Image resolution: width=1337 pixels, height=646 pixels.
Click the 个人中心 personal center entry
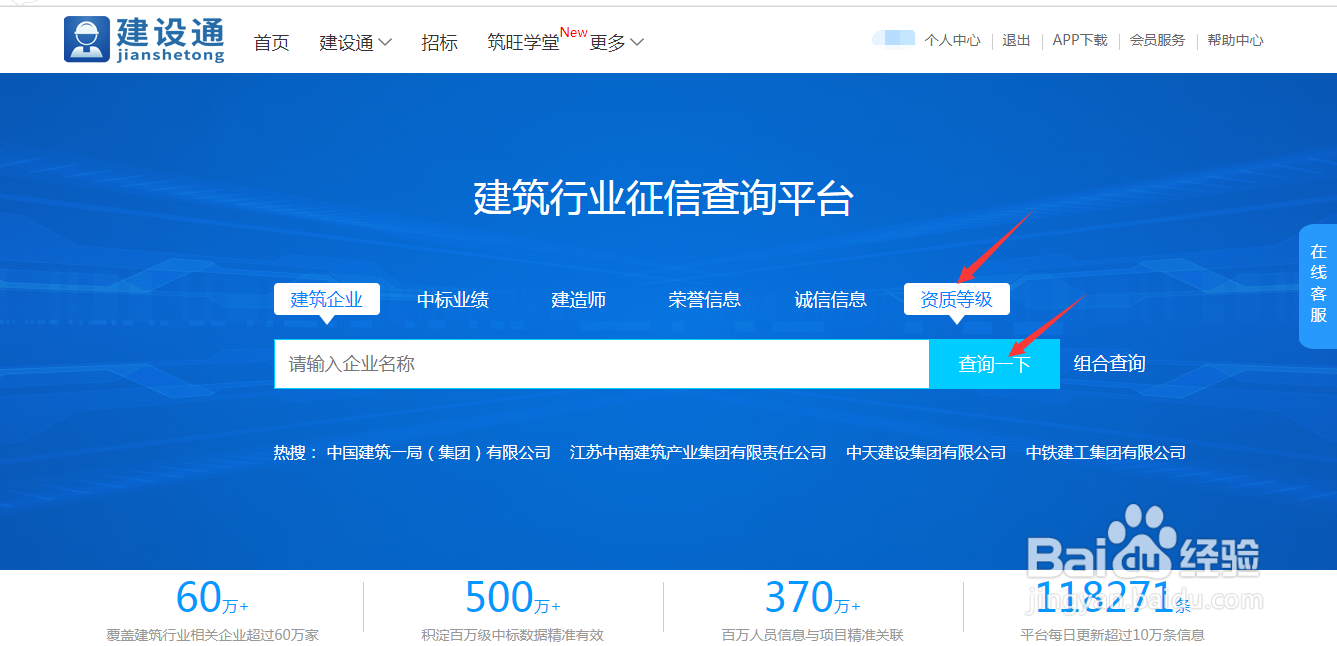[952, 41]
